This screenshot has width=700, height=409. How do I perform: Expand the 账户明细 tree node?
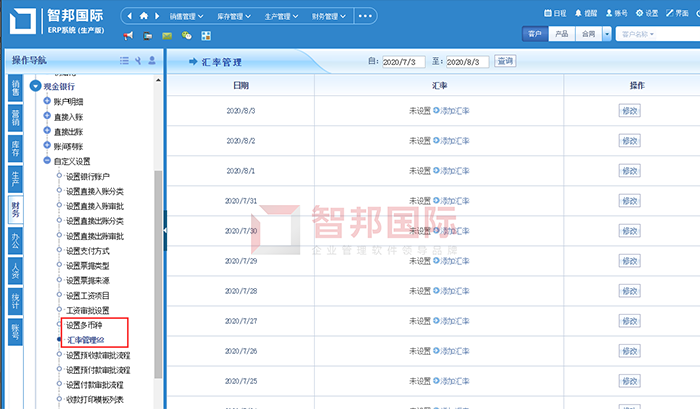(46, 102)
